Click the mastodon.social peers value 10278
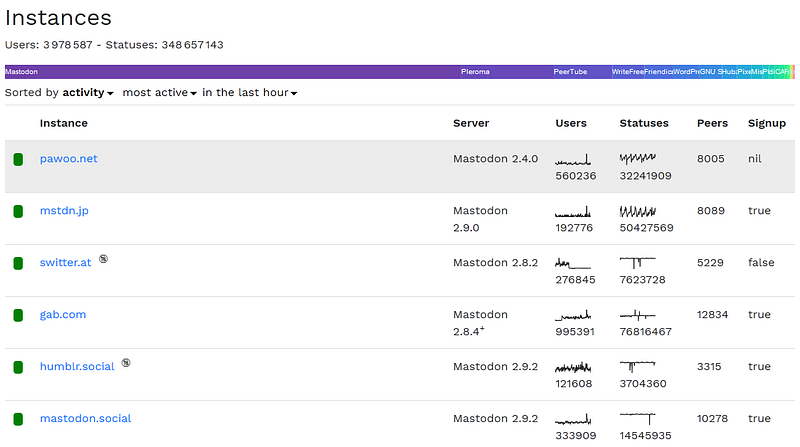800x447 pixels. pyautogui.click(x=712, y=419)
